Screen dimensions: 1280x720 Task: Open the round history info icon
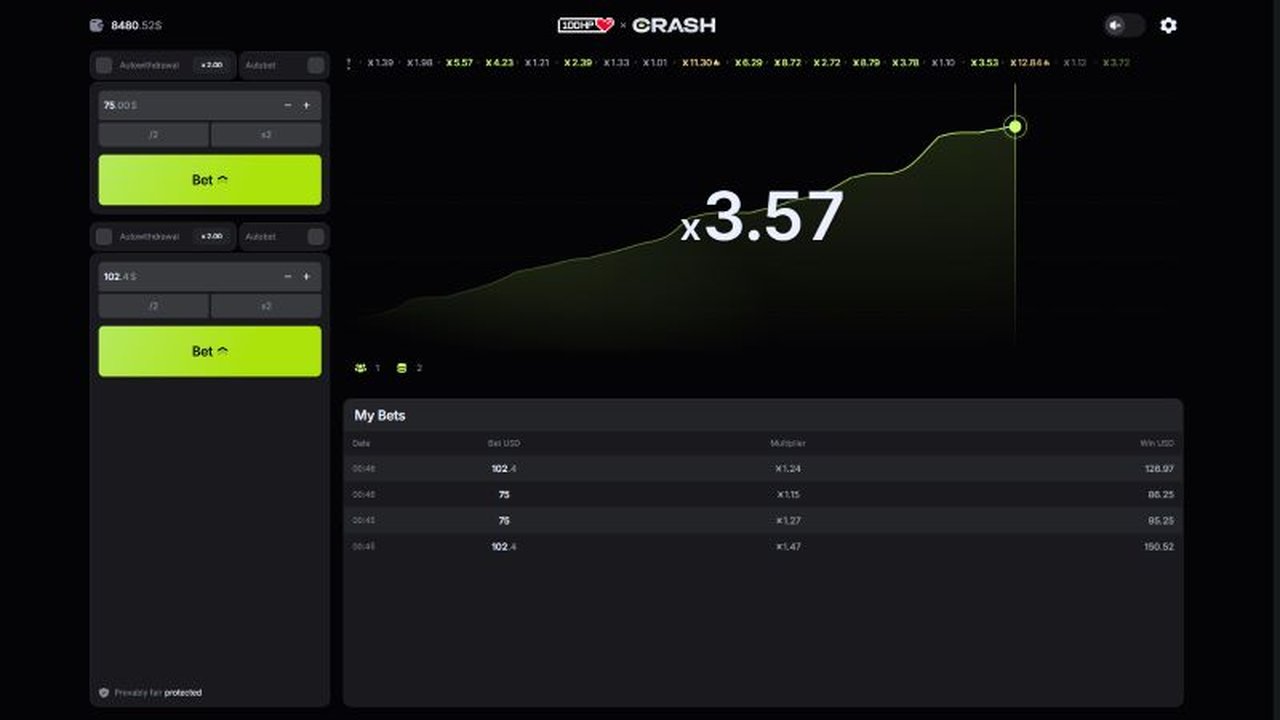(348, 63)
